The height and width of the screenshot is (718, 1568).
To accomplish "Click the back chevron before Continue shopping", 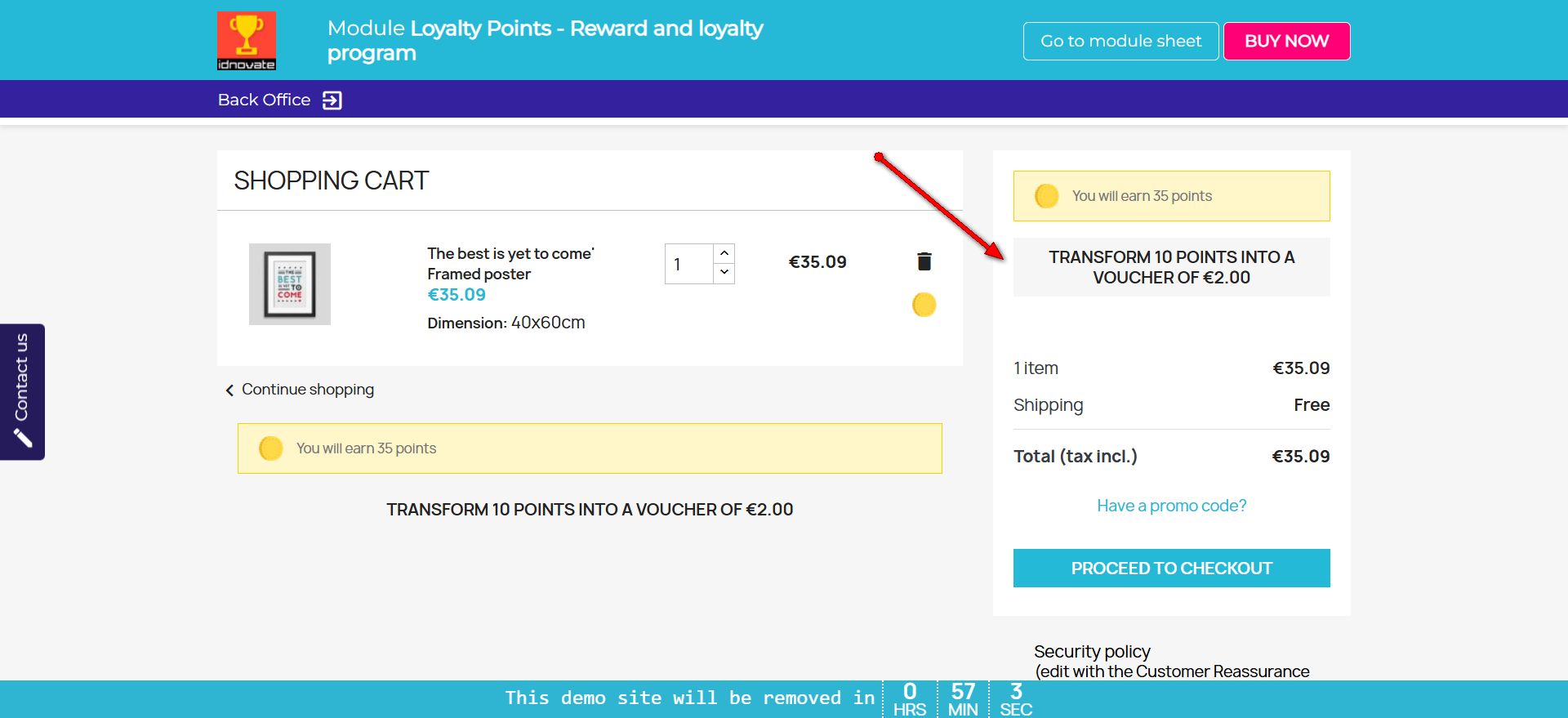I will click(229, 390).
